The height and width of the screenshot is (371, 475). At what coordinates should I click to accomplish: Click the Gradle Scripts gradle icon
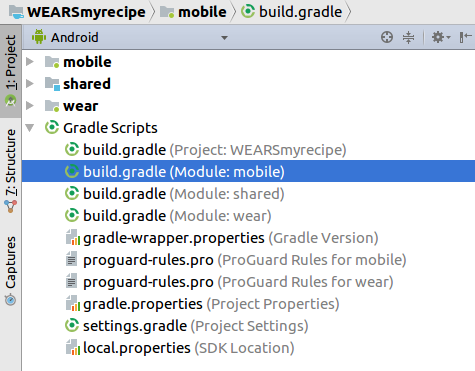[x=52, y=128]
